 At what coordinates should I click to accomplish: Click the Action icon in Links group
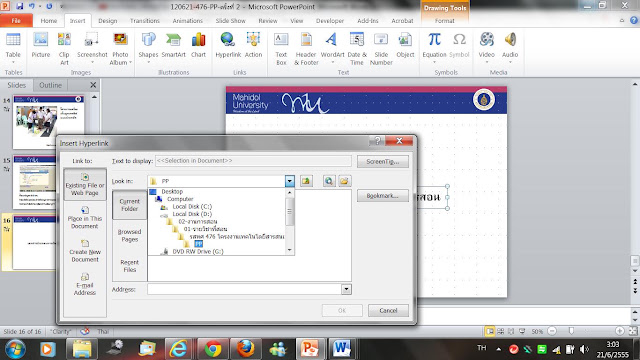[x=253, y=46]
